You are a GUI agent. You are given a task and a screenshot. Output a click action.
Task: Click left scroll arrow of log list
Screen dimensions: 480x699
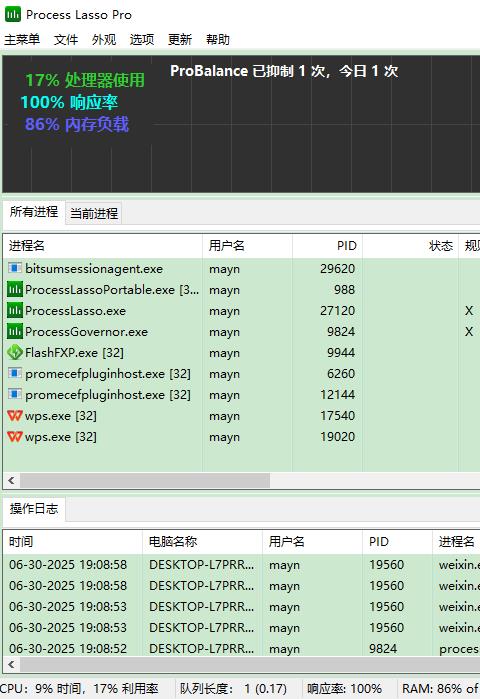click(x=12, y=665)
